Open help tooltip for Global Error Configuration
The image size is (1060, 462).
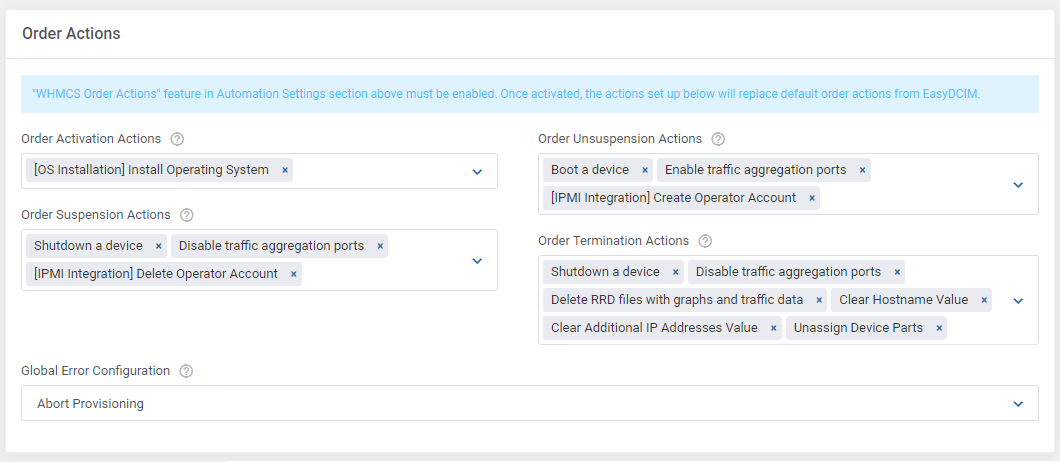coord(186,371)
